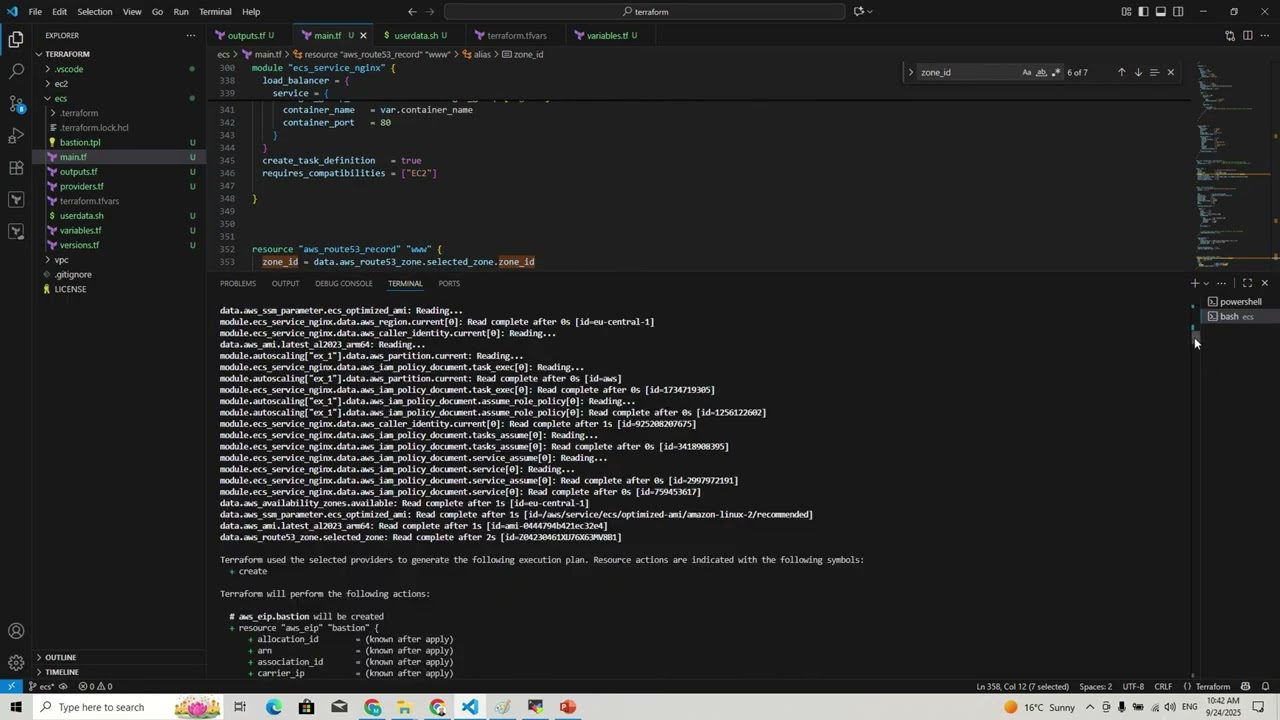Switch to the Output panel tab
The height and width of the screenshot is (720, 1280).
tap(285, 283)
